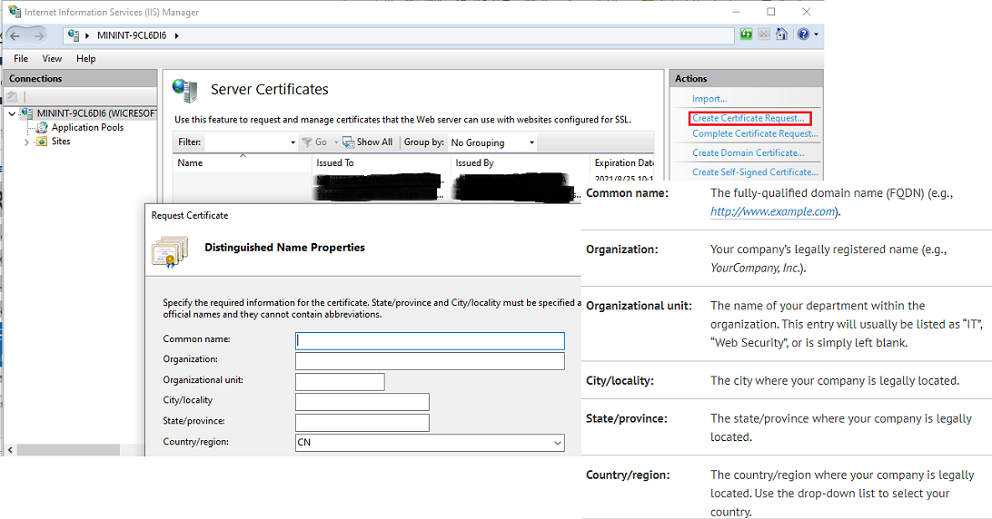Click the blue Help question icon
Screen dimensions: 992x519
803,34
